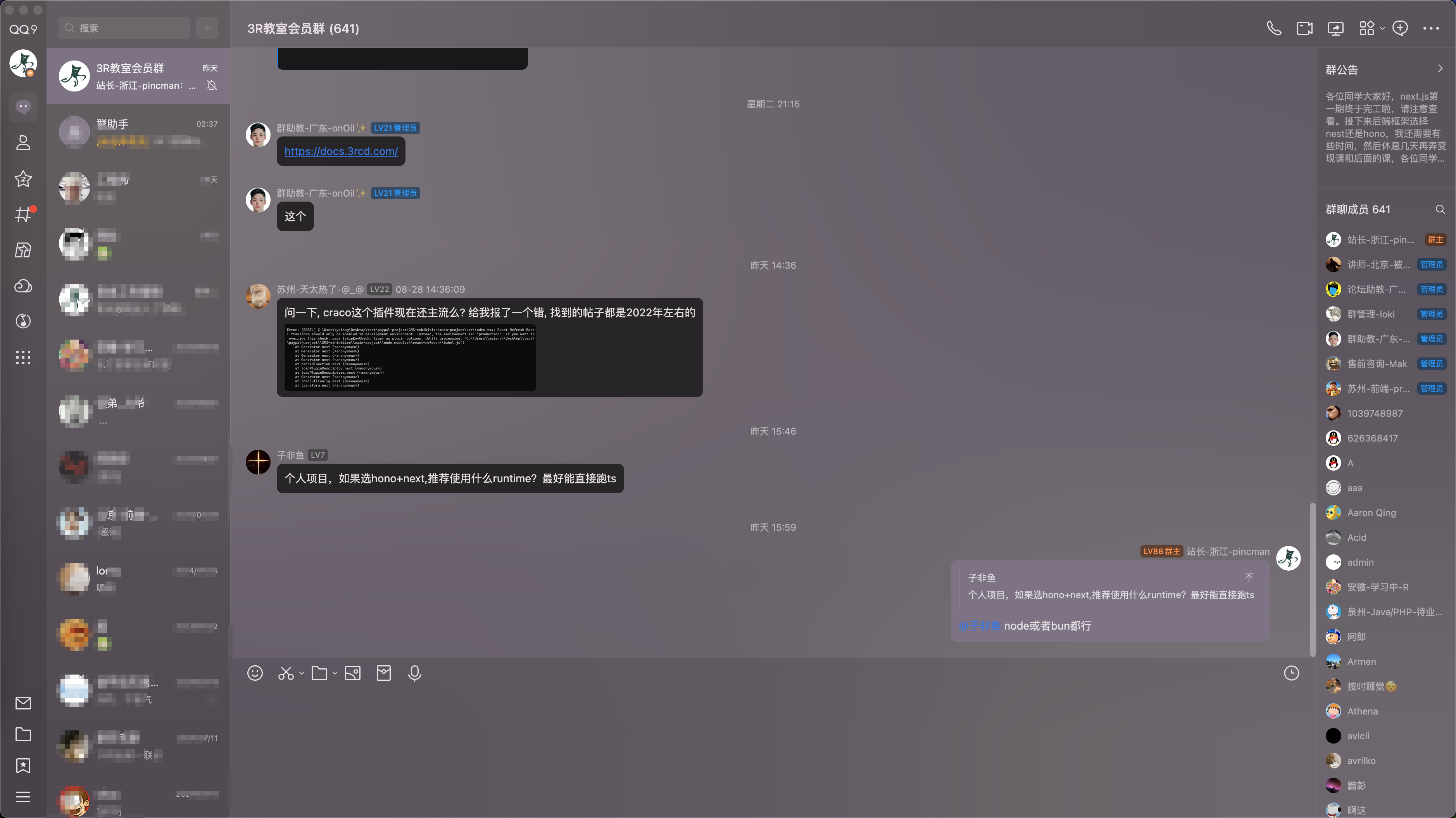The width and height of the screenshot is (1456, 818).
Task: Select the 群助手 conversation in chat list
Action: [x=138, y=132]
